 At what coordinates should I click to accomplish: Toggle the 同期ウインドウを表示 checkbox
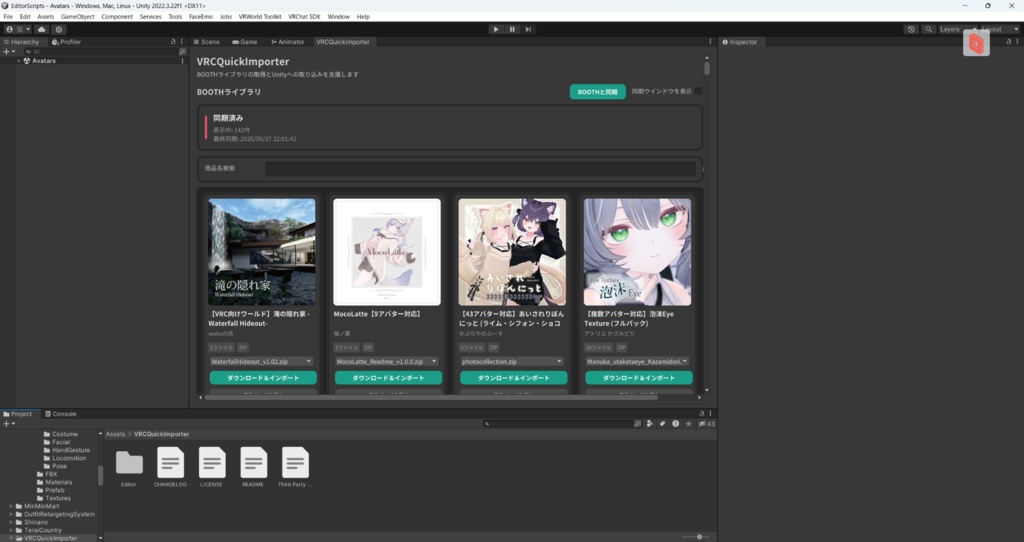pos(698,91)
